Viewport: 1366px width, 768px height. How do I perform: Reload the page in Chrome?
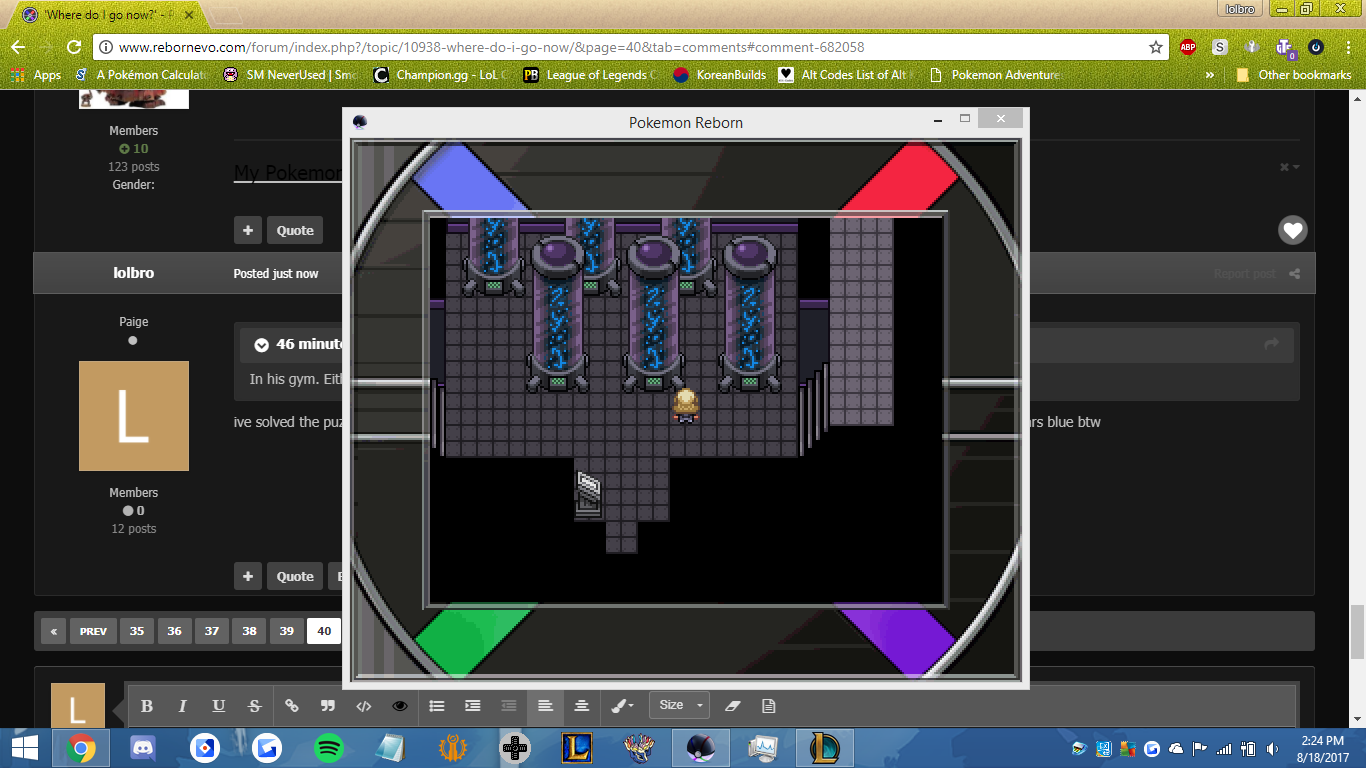[x=73, y=47]
